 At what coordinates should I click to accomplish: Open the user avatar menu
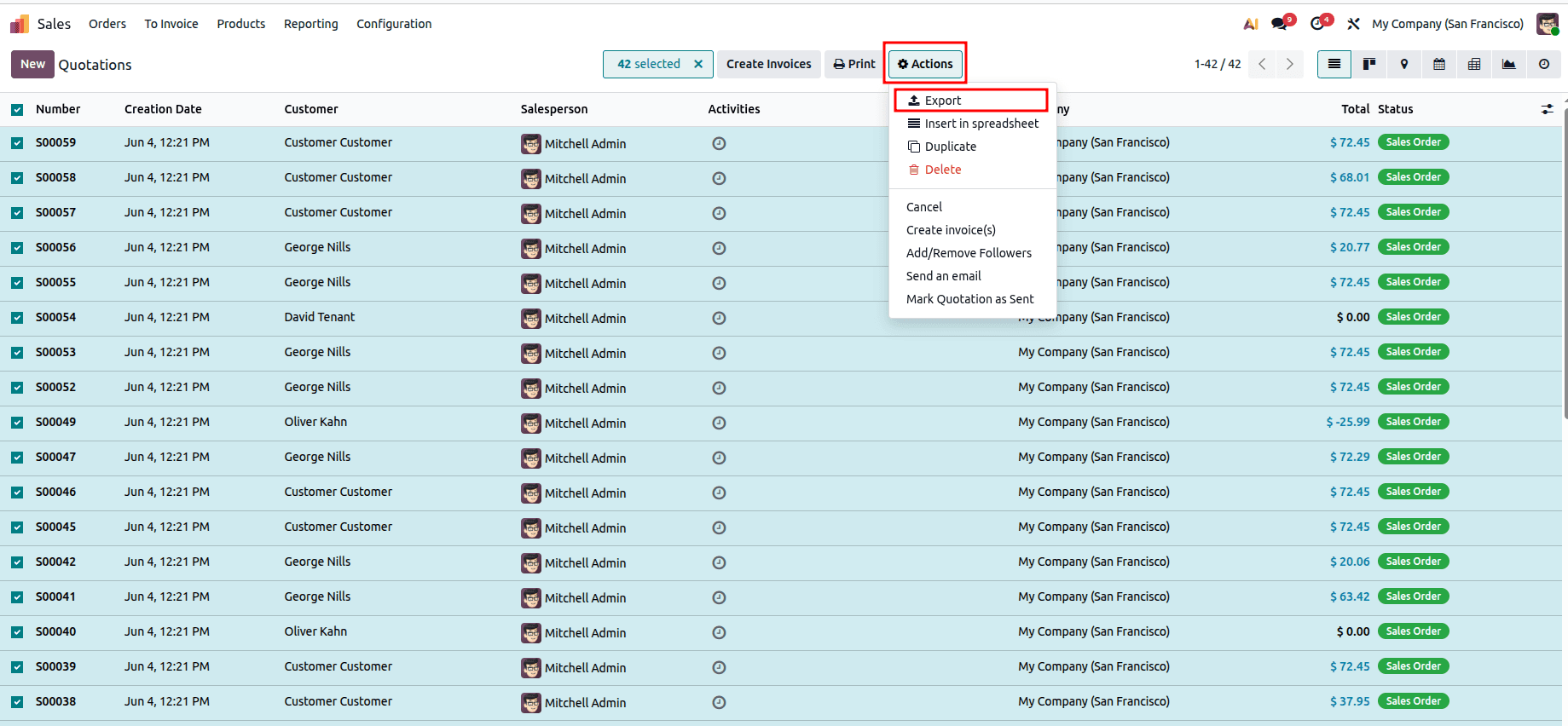pyautogui.click(x=1548, y=24)
